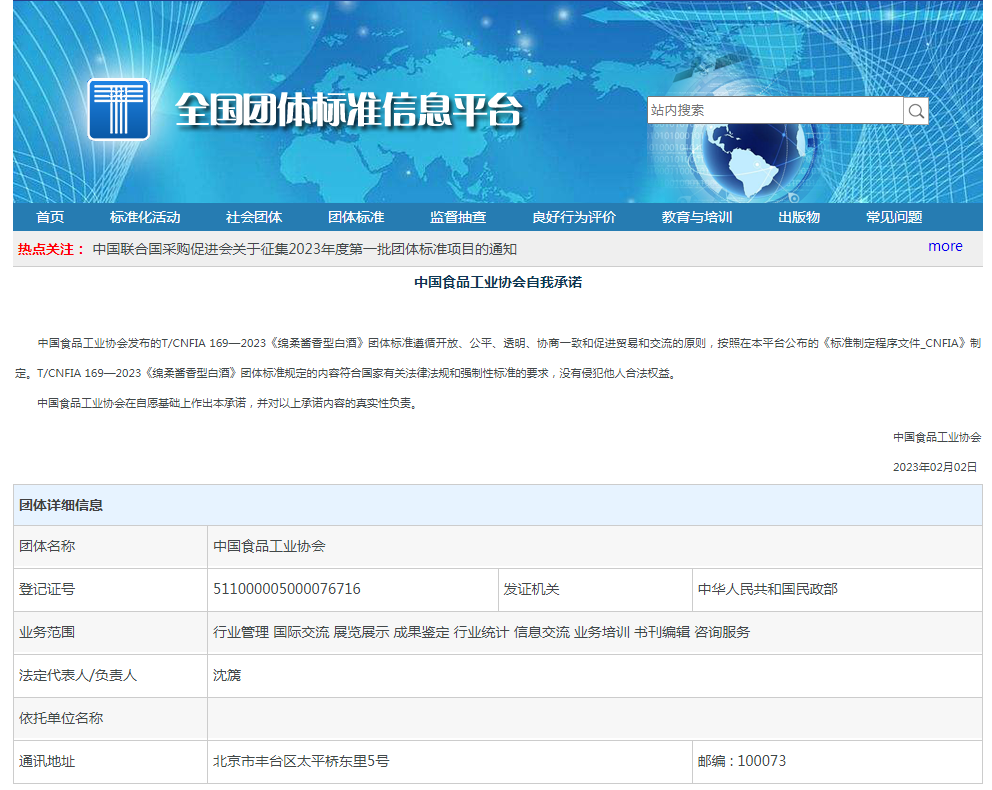Open the 首页 menu item
The image size is (992, 790).
(50, 217)
